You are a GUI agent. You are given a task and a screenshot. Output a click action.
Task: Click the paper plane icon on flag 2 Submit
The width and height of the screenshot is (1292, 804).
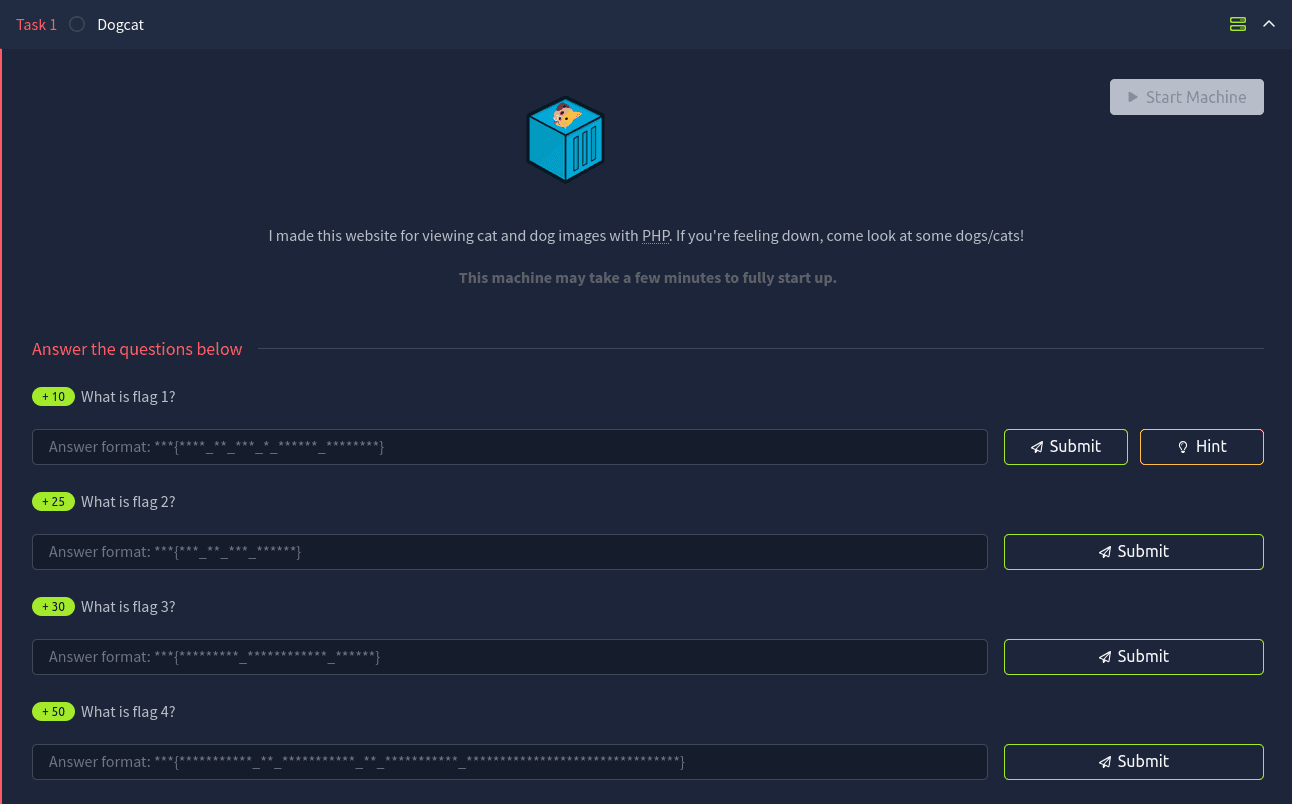[1105, 552]
